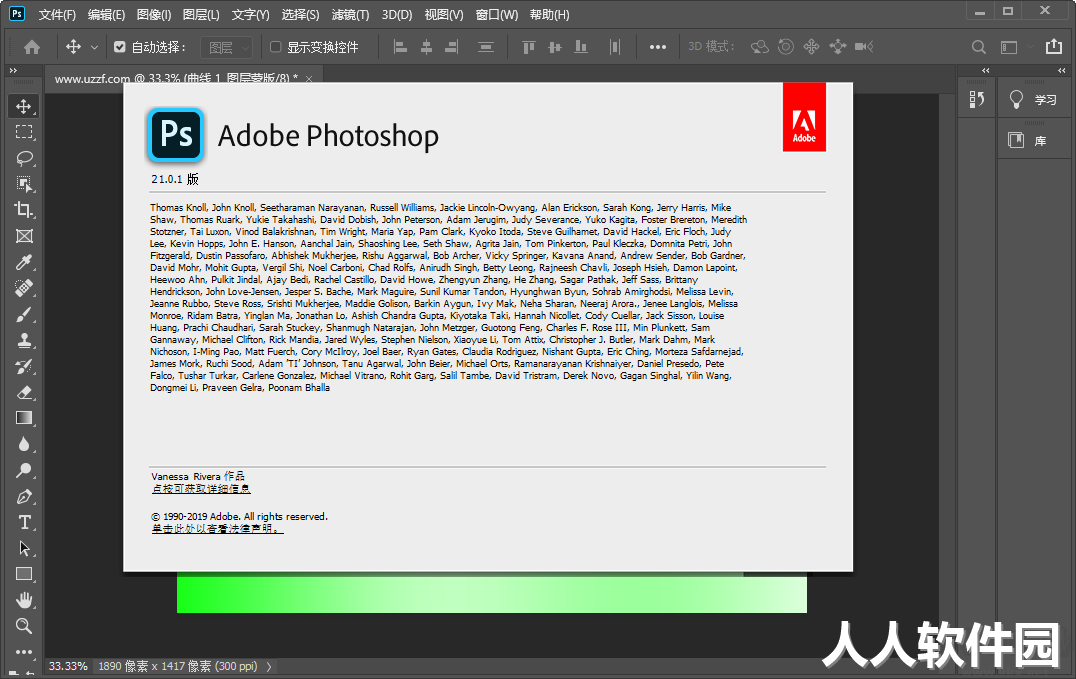Image resolution: width=1076 pixels, height=679 pixels.
Task: Click the legal notices link
Action: click(218, 529)
